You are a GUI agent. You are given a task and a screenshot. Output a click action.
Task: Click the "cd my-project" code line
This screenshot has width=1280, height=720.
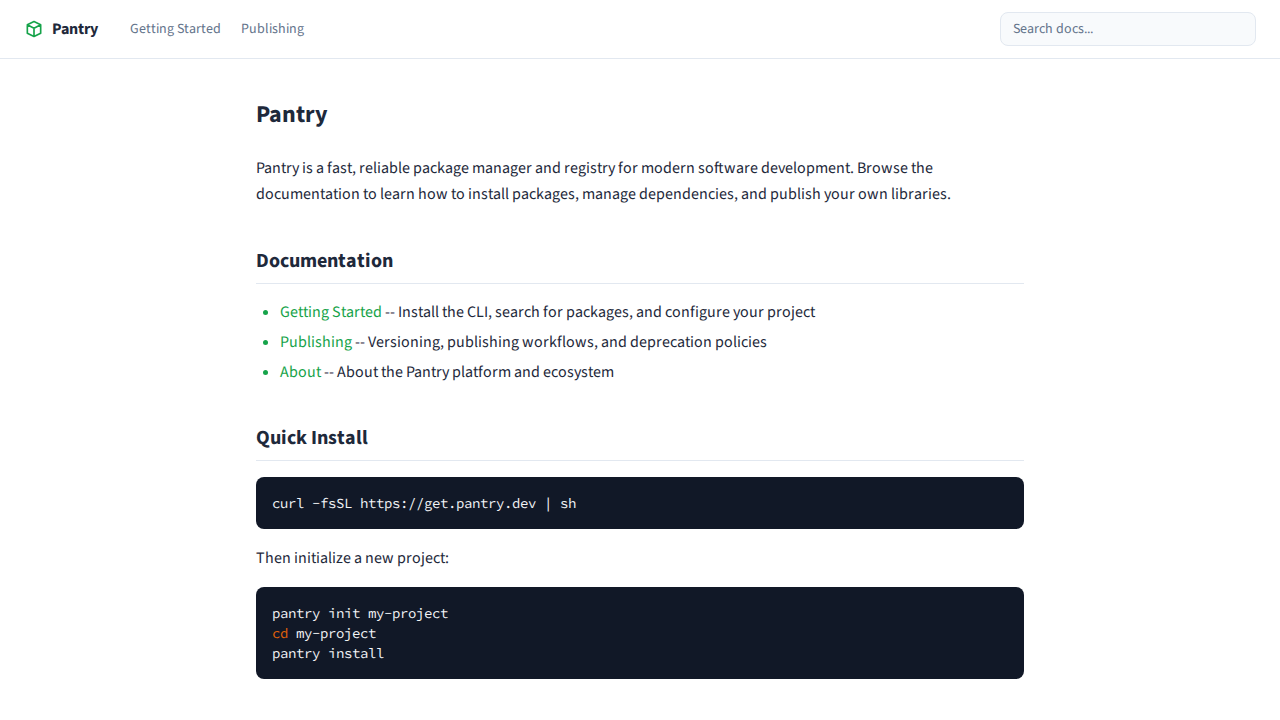(x=324, y=633)
